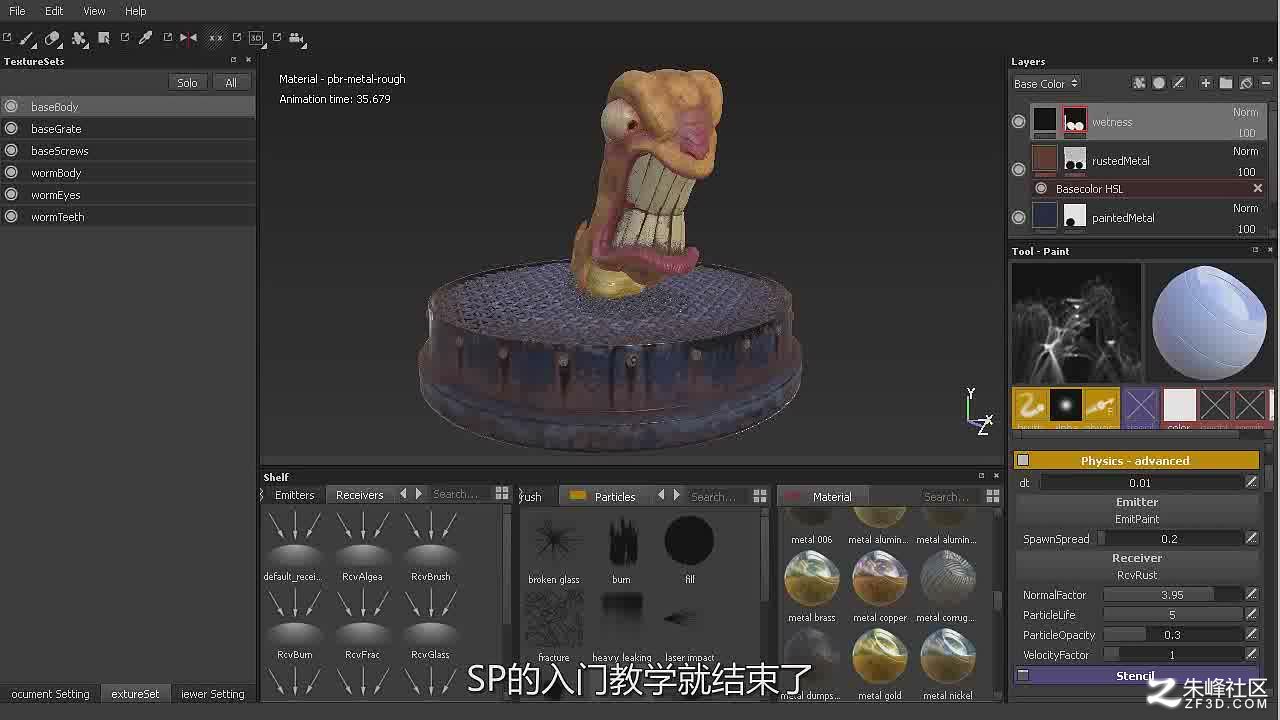This screenshot has width=1280, height=720.
Task: Click the Solo button in TextureSets
Action: point(187,83)
